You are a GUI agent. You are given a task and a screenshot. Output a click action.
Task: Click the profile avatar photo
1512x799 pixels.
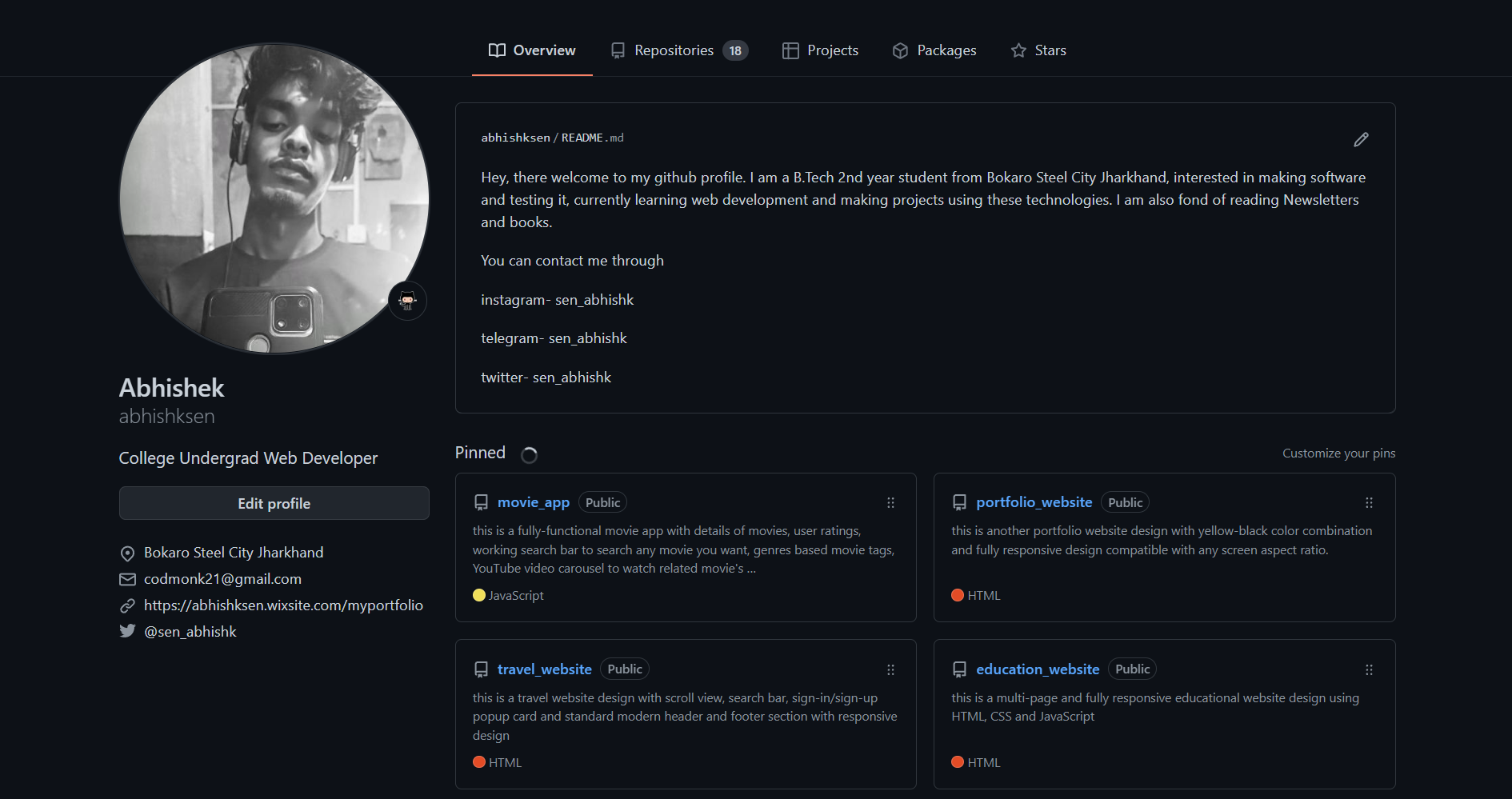pos(274,198)
